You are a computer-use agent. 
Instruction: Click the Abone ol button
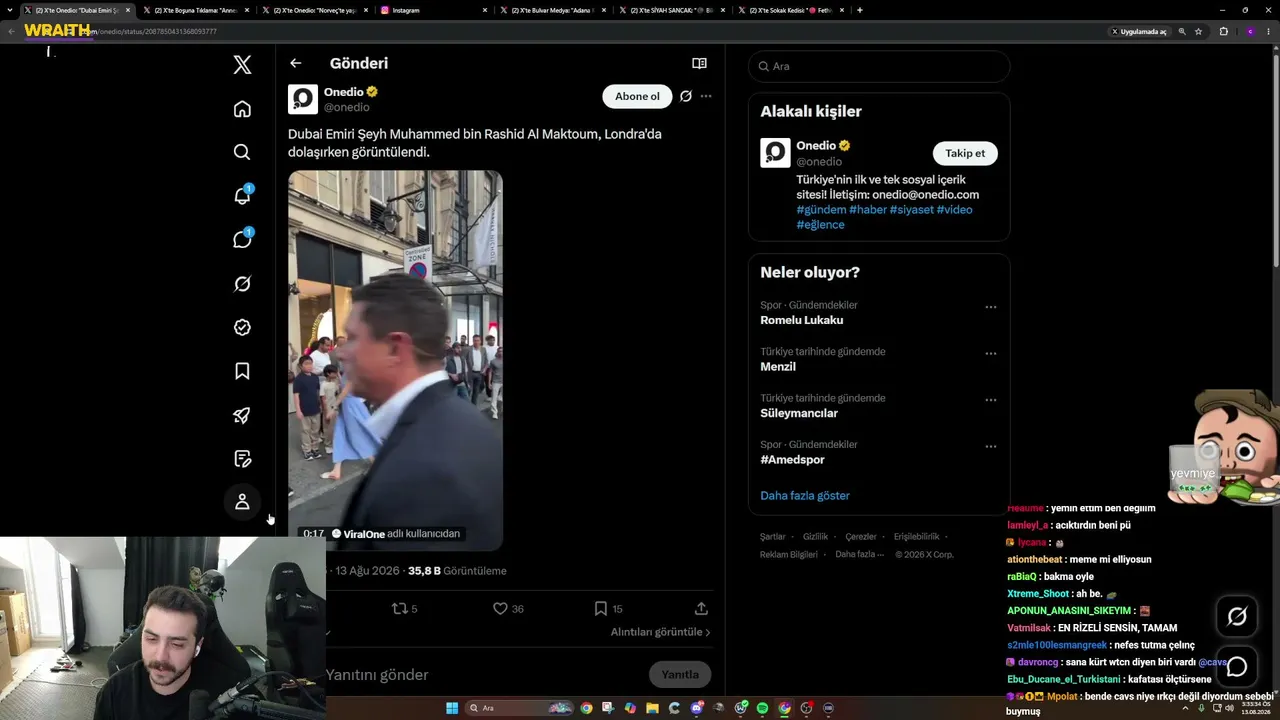637,96
